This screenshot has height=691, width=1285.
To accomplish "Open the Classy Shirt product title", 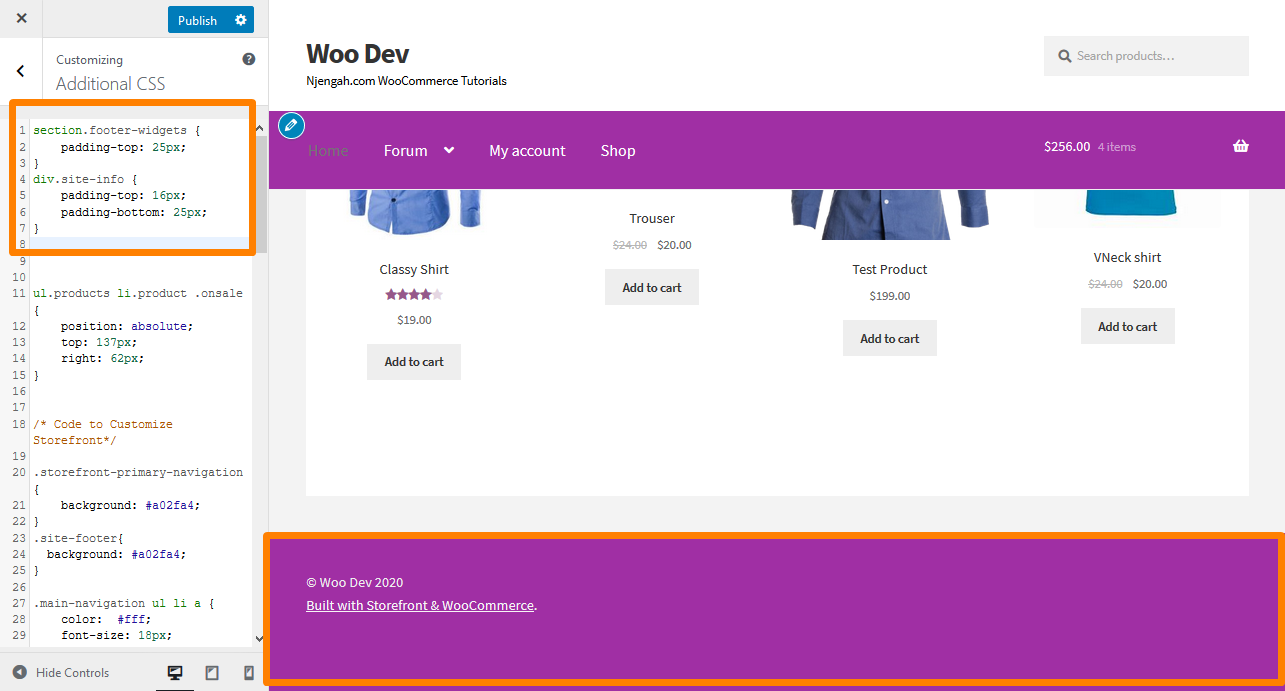I will 414,269.
